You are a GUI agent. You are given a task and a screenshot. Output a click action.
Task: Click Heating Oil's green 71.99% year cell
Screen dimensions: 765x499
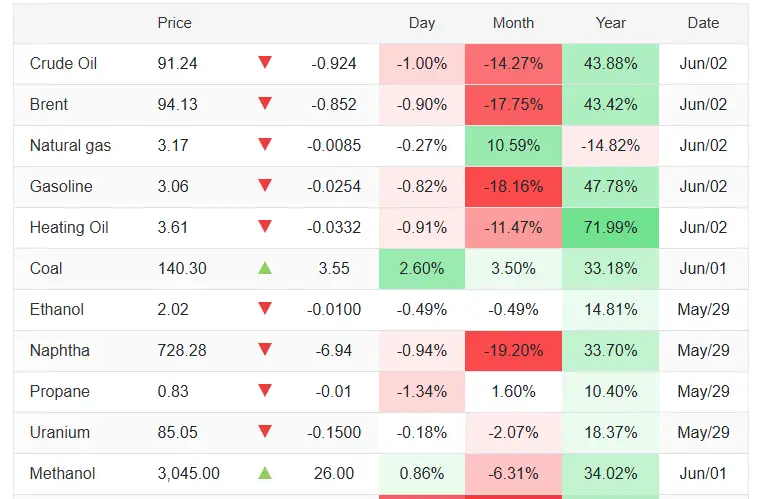pos(610,228)
